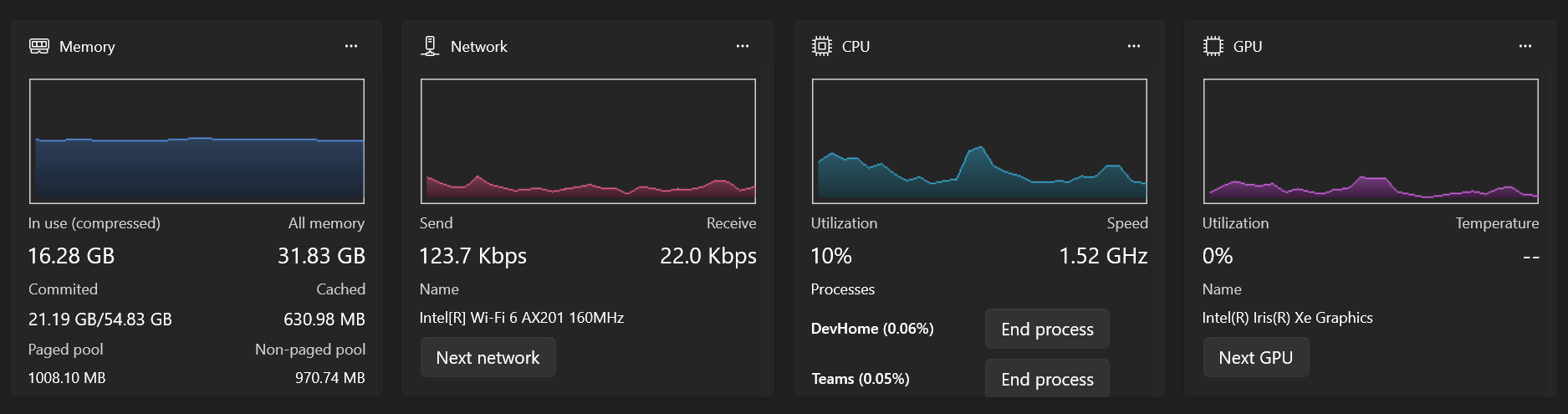The height and width of the screenshot is (414, 1568).
Task: Switch to the Next network adapter
Action: pos(488,358)
